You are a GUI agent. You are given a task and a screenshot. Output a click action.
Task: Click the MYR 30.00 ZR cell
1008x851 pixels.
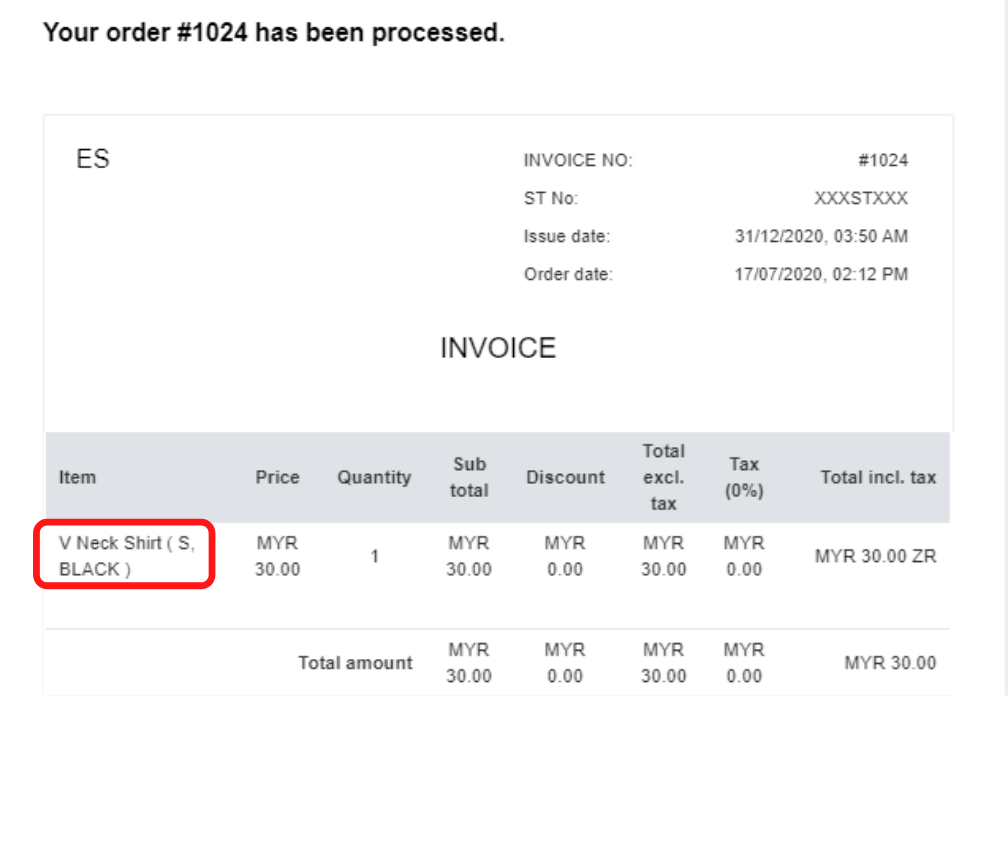click(x=876, y=556)
